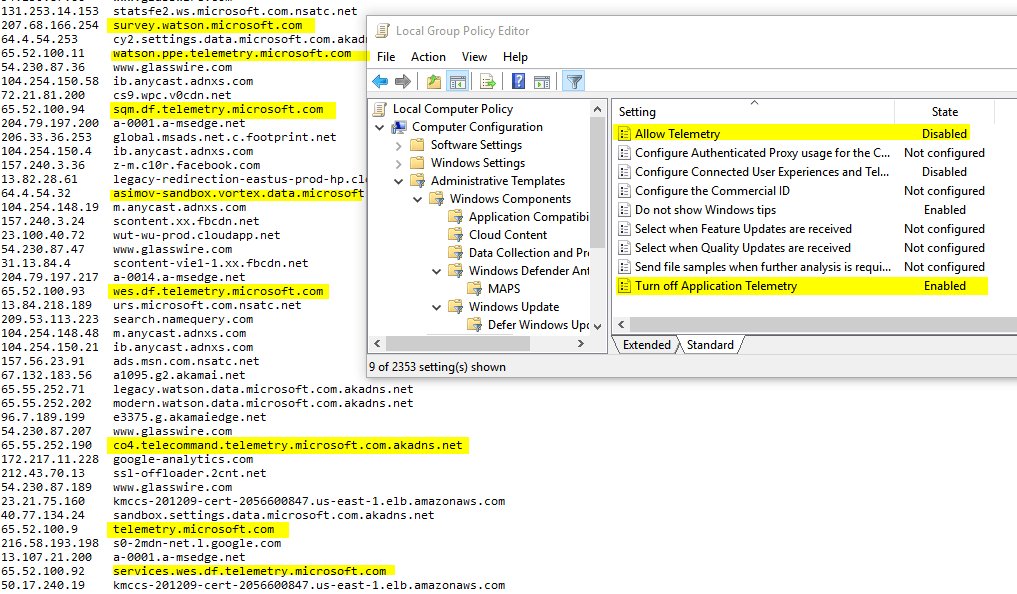
Task: Click the MAPS folder icon
Action: (475, 289)
